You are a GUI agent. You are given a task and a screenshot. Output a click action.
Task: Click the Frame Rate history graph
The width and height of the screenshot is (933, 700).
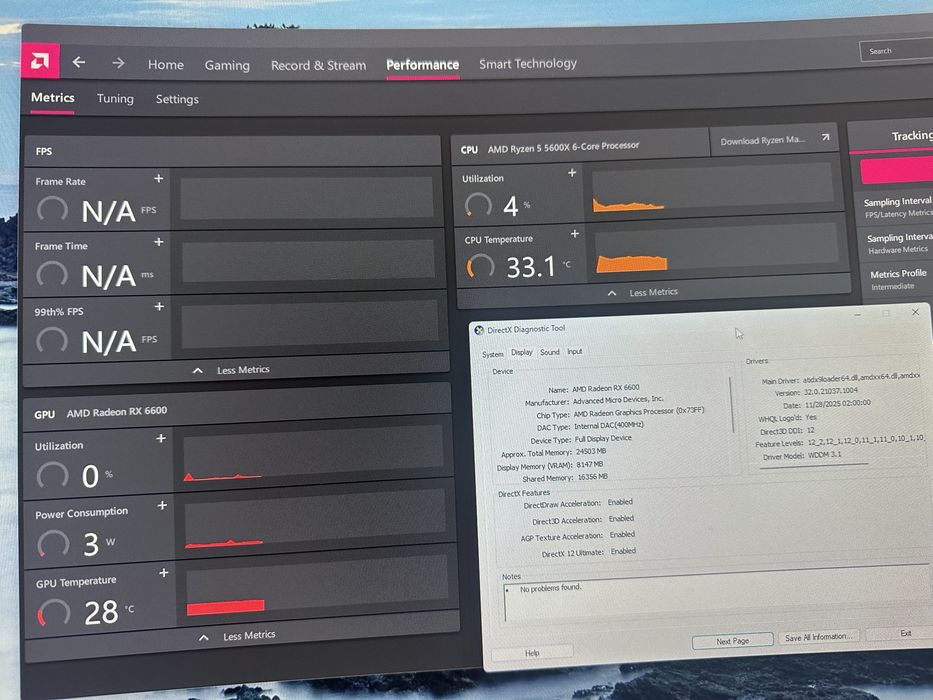pyautogui.click(x=306, y=198)
